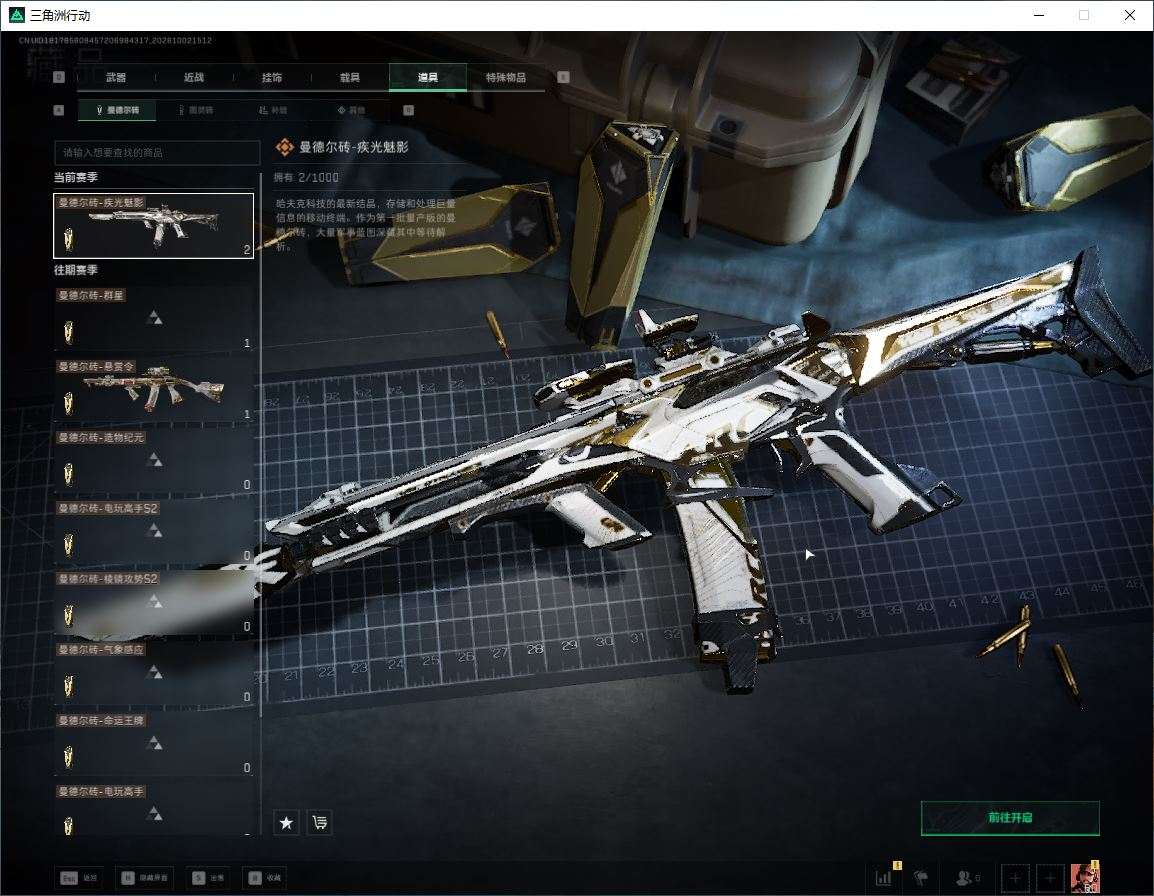Screen dimensions: 1154x896
Task: Click the star favorite icon
Action: click(286, 822)
